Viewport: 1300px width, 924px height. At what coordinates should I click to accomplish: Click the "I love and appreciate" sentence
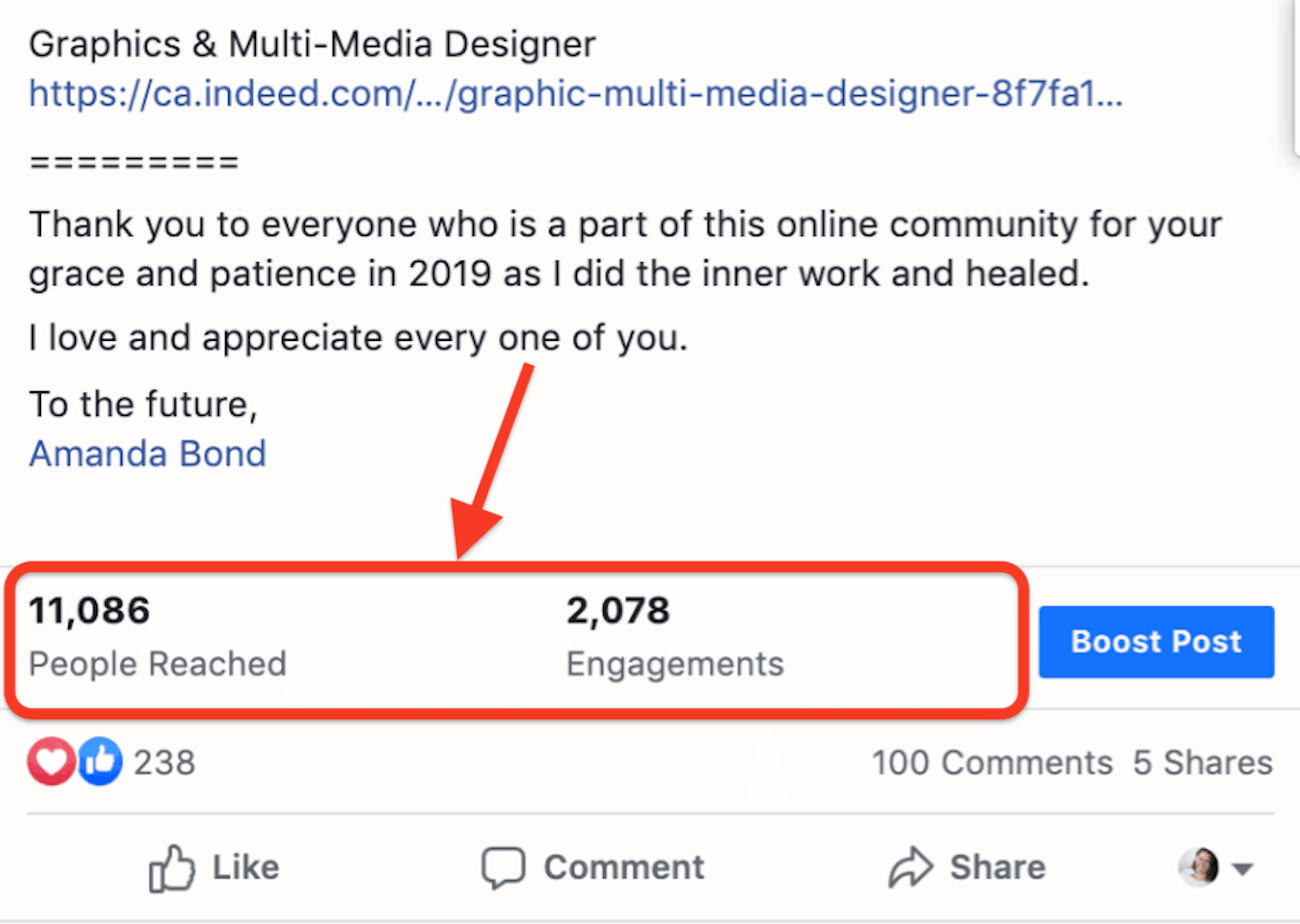point(358,339)
